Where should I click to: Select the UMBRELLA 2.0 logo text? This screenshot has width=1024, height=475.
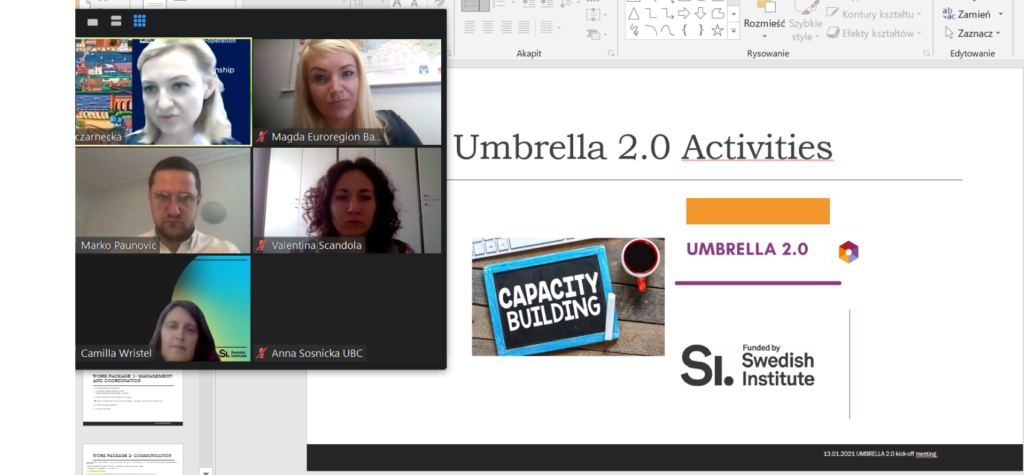747,249
